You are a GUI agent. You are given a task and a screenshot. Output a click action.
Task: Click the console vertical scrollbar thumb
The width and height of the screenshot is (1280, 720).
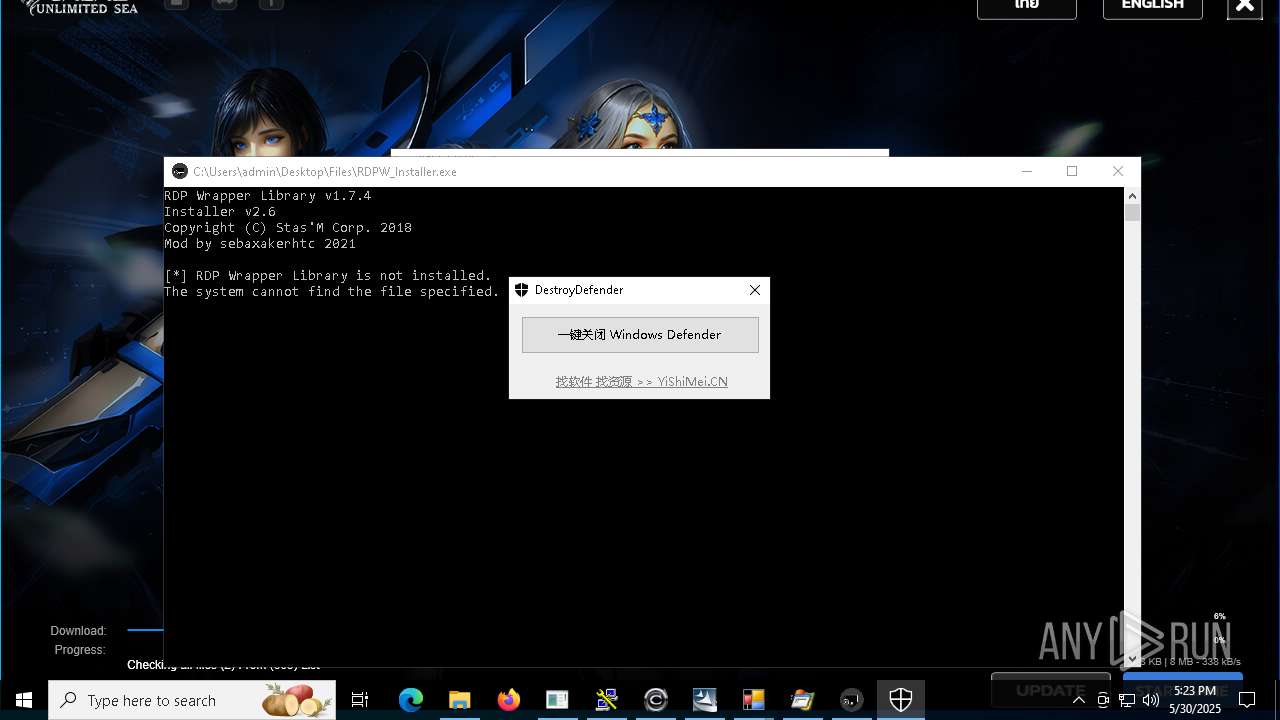1132,212
